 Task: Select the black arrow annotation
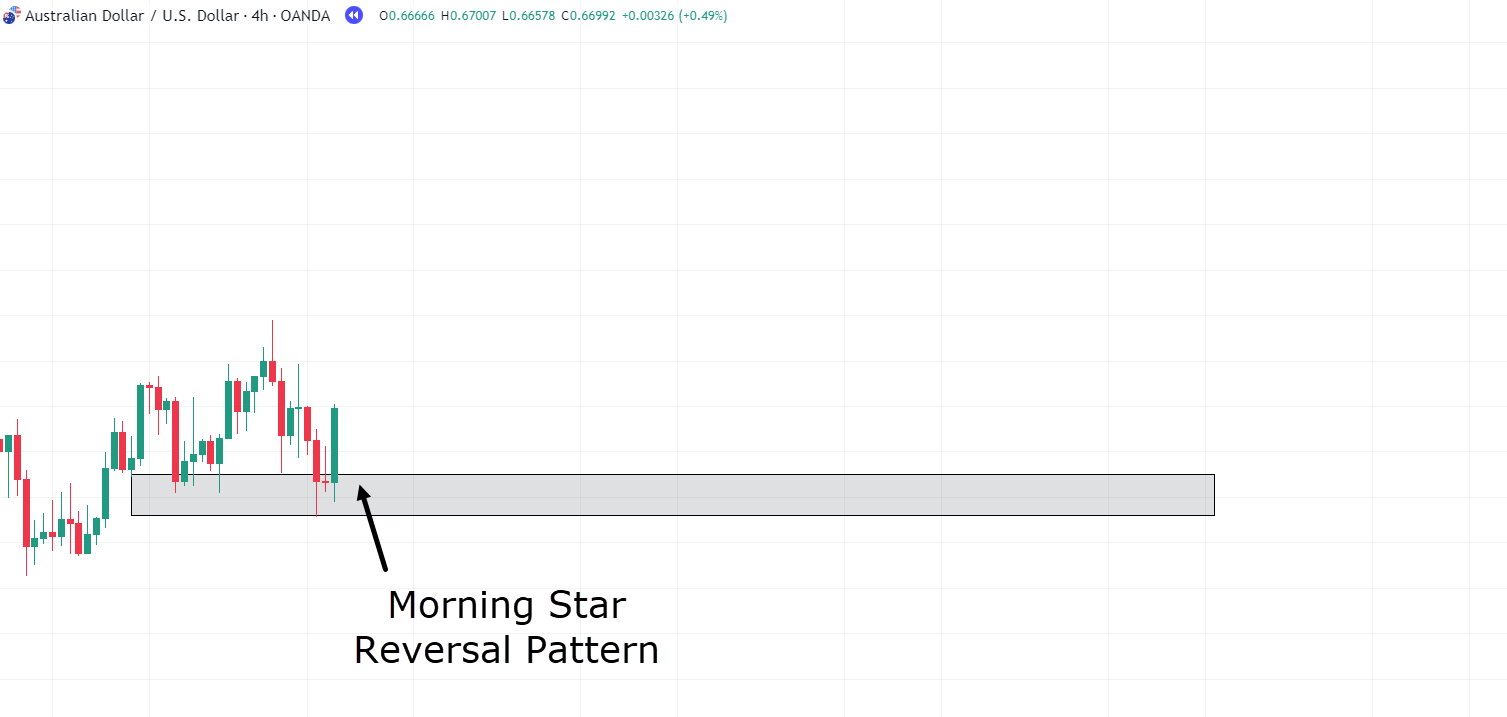click(373, 528)
